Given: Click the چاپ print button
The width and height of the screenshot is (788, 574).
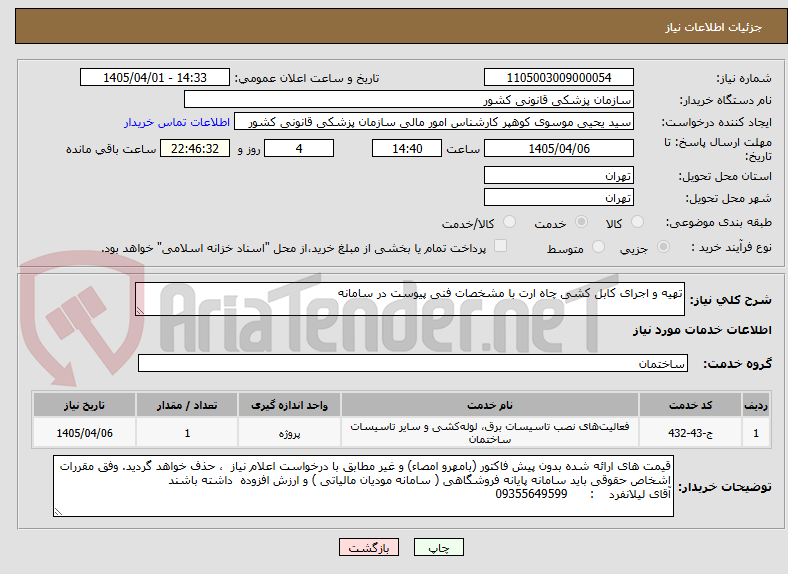Looking at the screenshot, I should click(439, 547).
